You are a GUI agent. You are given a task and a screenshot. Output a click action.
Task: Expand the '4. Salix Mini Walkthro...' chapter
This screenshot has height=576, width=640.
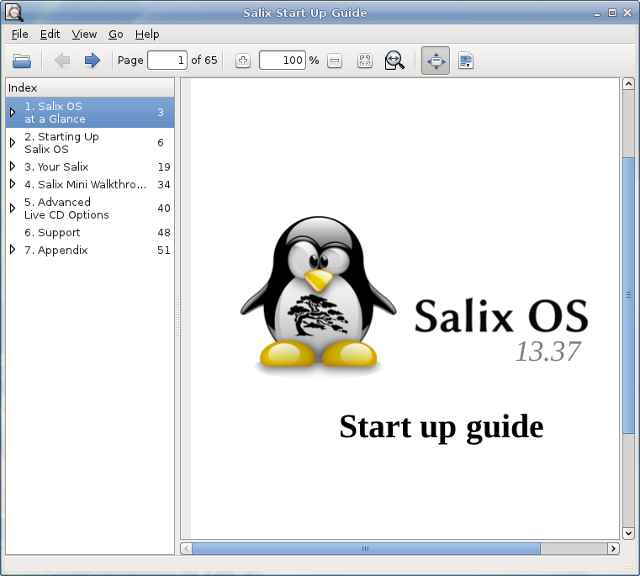[13, 184]
